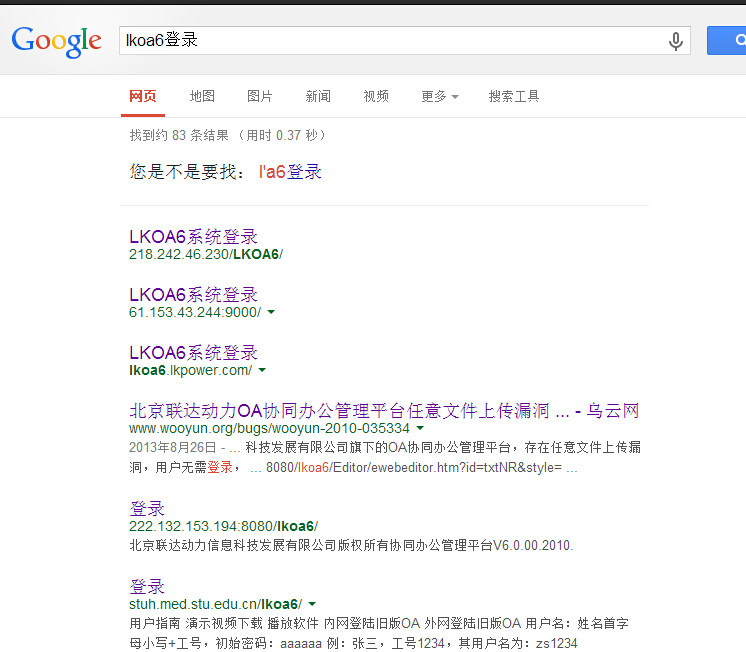This screenshot has height=652, width=746.
Task: Expand the 更多 dropdown menu
Action: [x=440, y=97]
